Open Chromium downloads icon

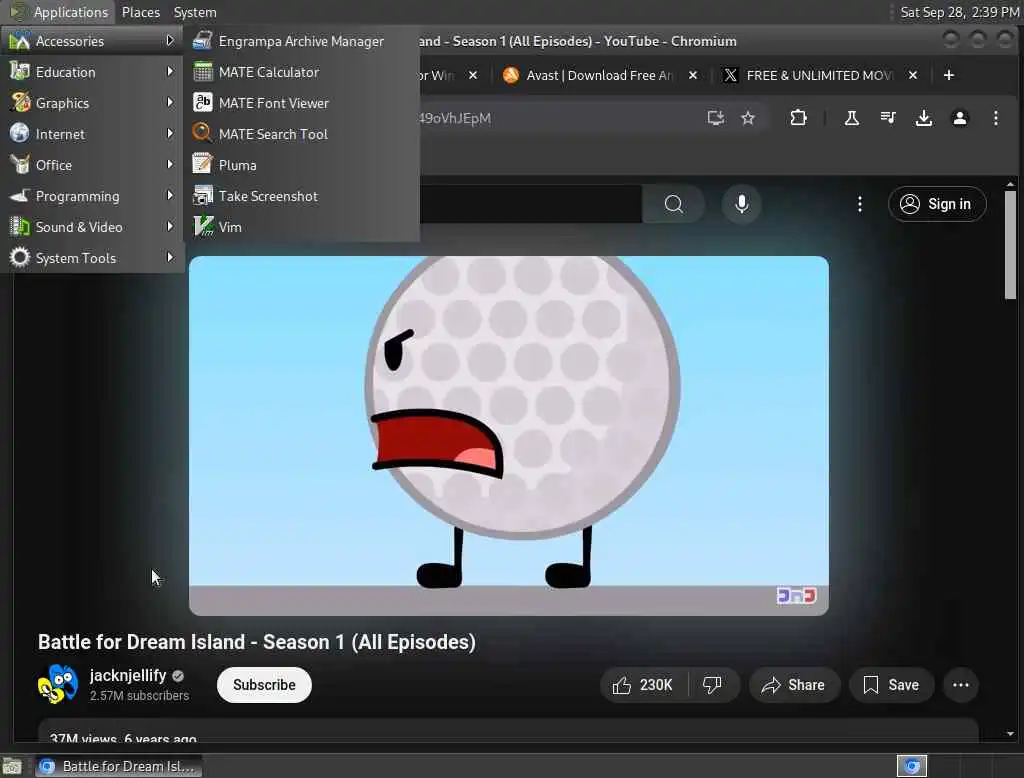(923, 118)
